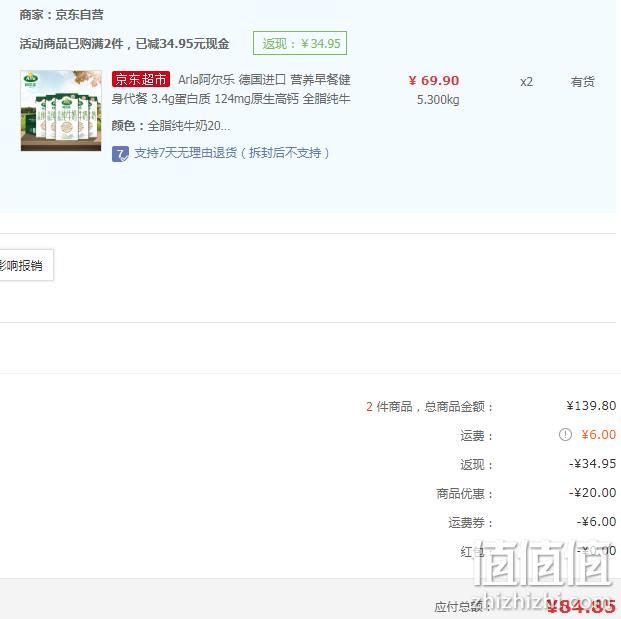Select the x2 quantity text
Screen dimensions: 621x619
(526, 82)
